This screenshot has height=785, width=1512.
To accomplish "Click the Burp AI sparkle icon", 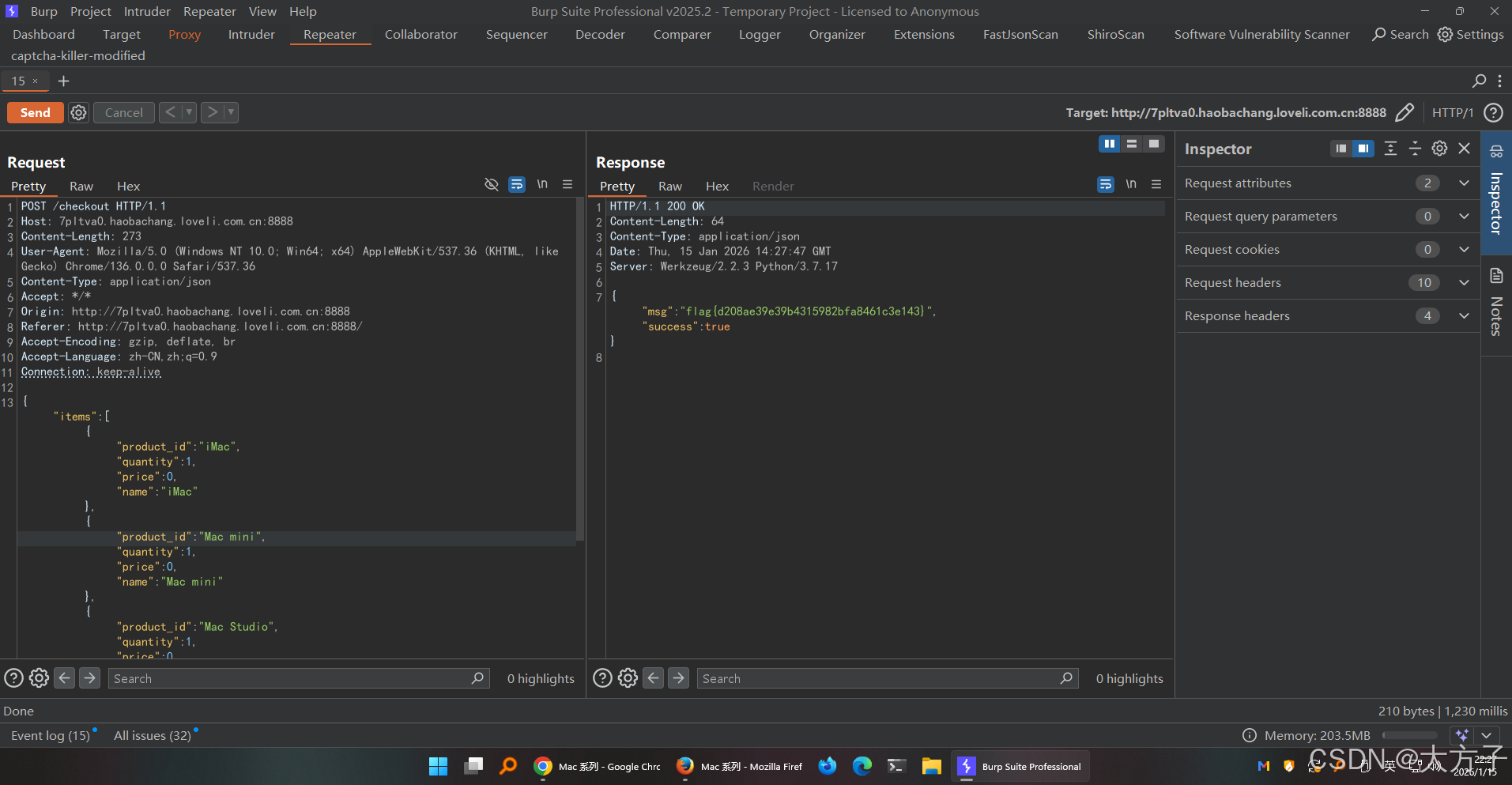I will (1462, 735).
